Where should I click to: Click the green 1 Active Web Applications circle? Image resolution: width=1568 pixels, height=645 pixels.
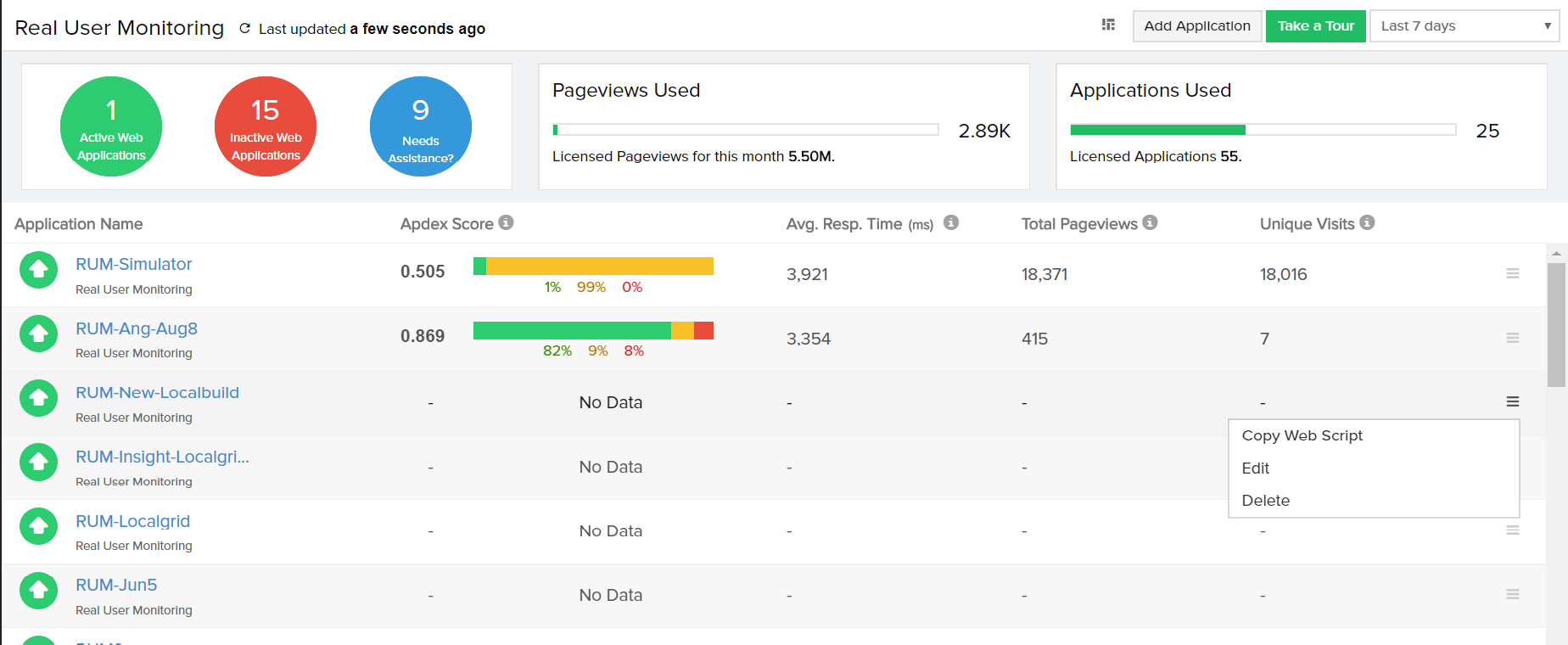(x=111, y=126)
